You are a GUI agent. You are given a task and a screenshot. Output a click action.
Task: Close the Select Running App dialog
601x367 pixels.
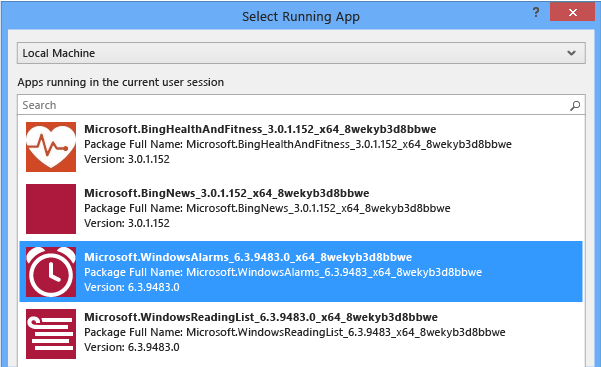pos(573,12)
